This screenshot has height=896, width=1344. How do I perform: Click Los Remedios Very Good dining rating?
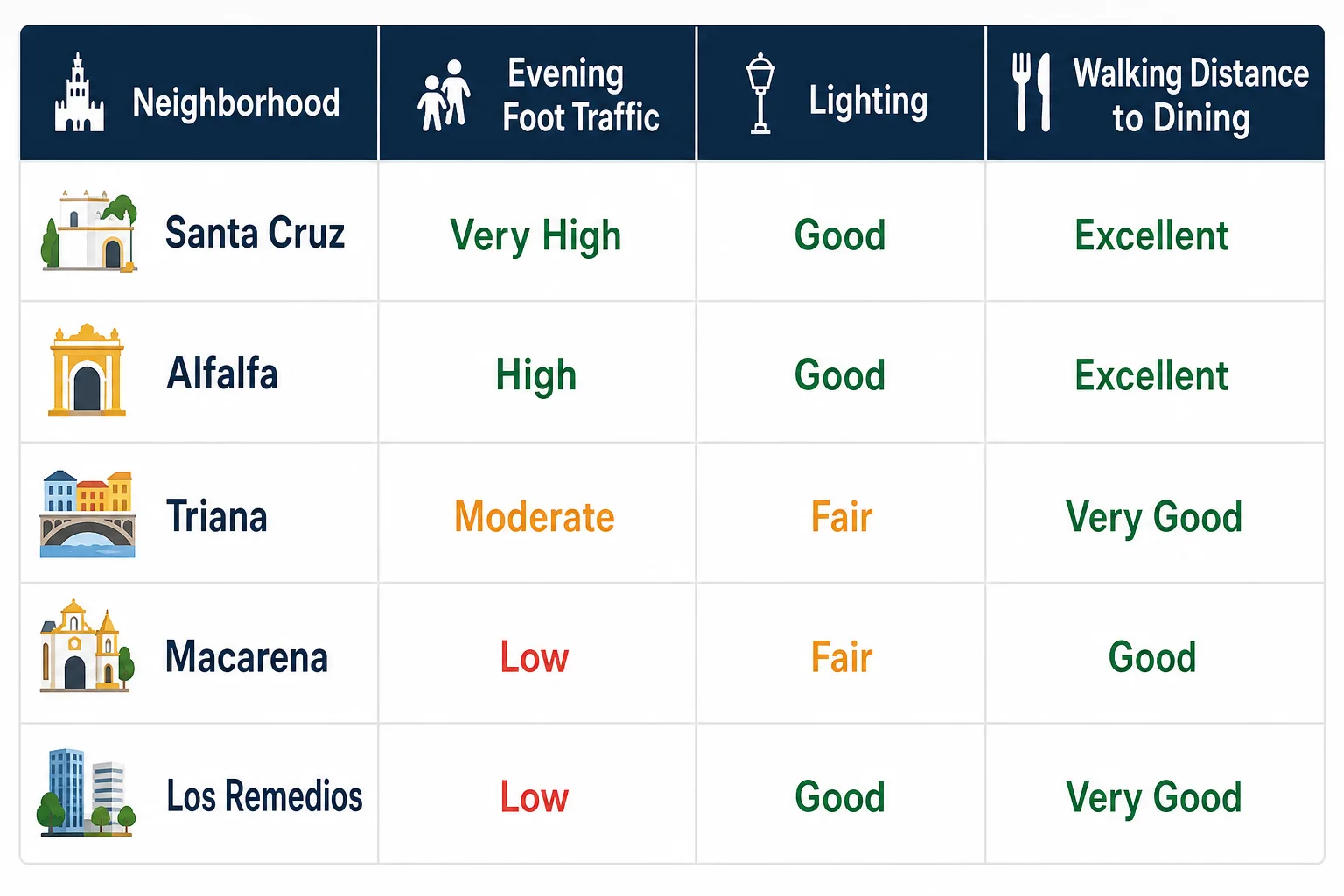tap(1153, 798)
